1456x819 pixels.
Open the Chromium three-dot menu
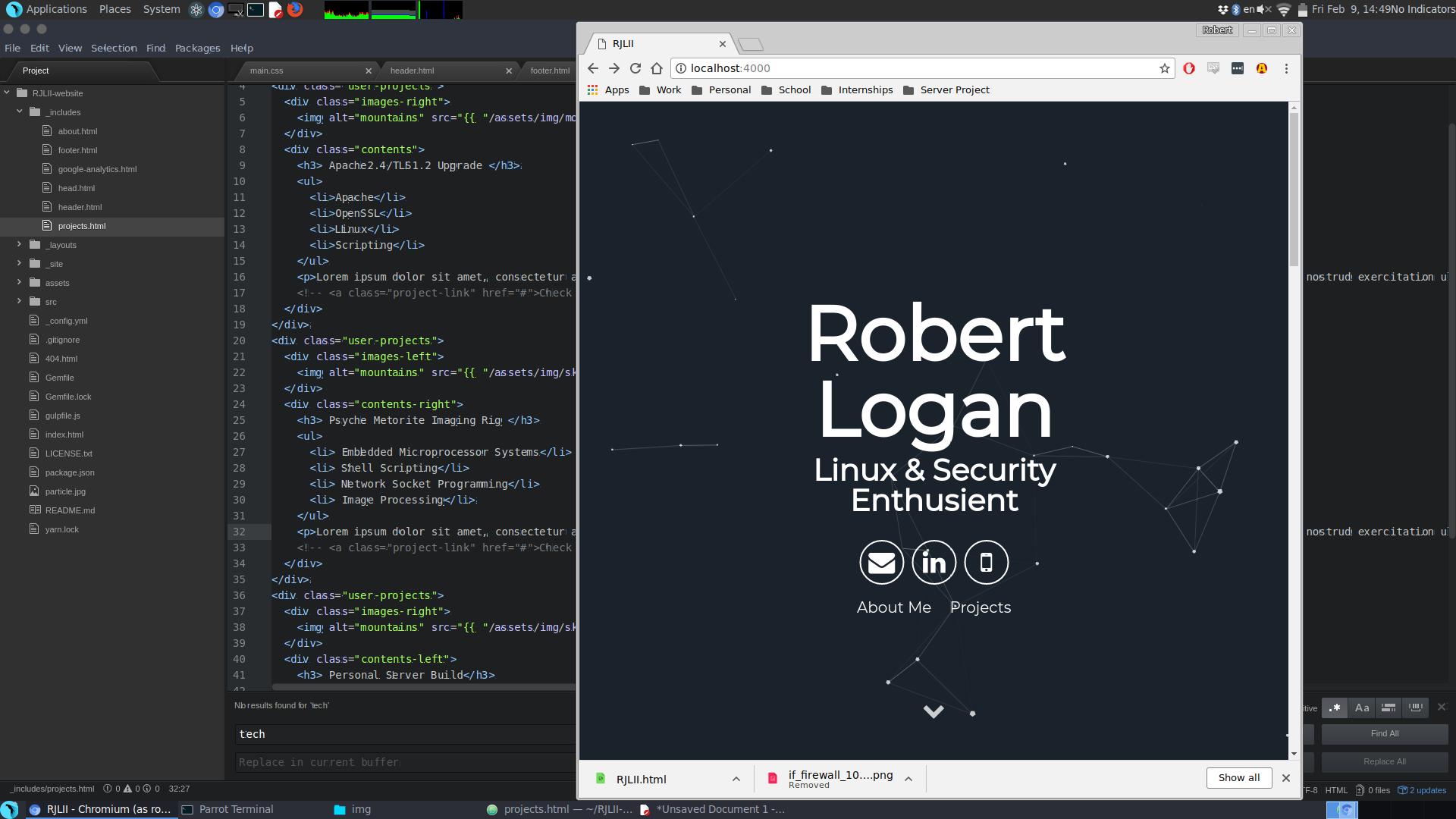coord(1285,68)
